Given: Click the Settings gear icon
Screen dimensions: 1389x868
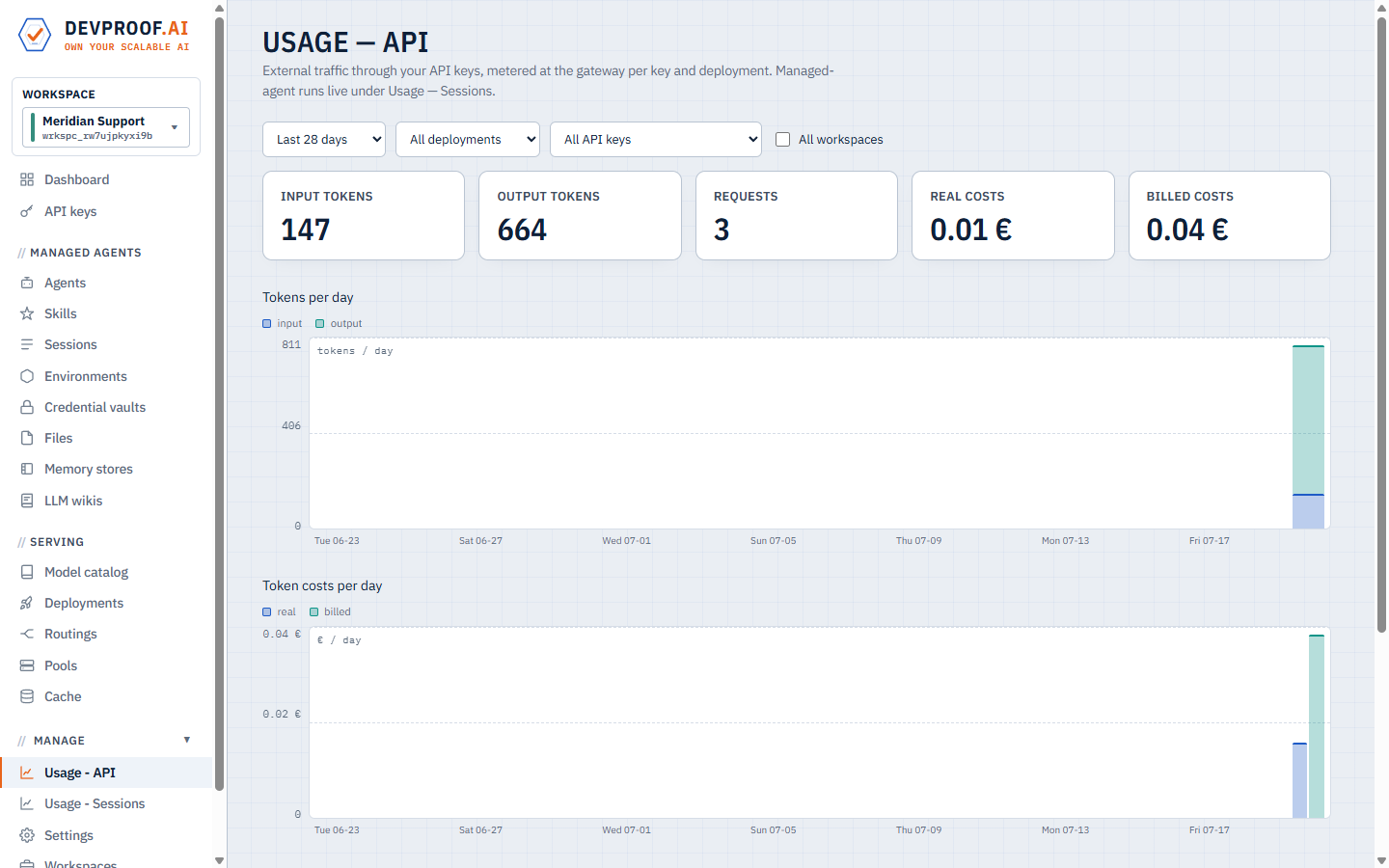Looking at the screenshot, I should [x=27, y=835].
